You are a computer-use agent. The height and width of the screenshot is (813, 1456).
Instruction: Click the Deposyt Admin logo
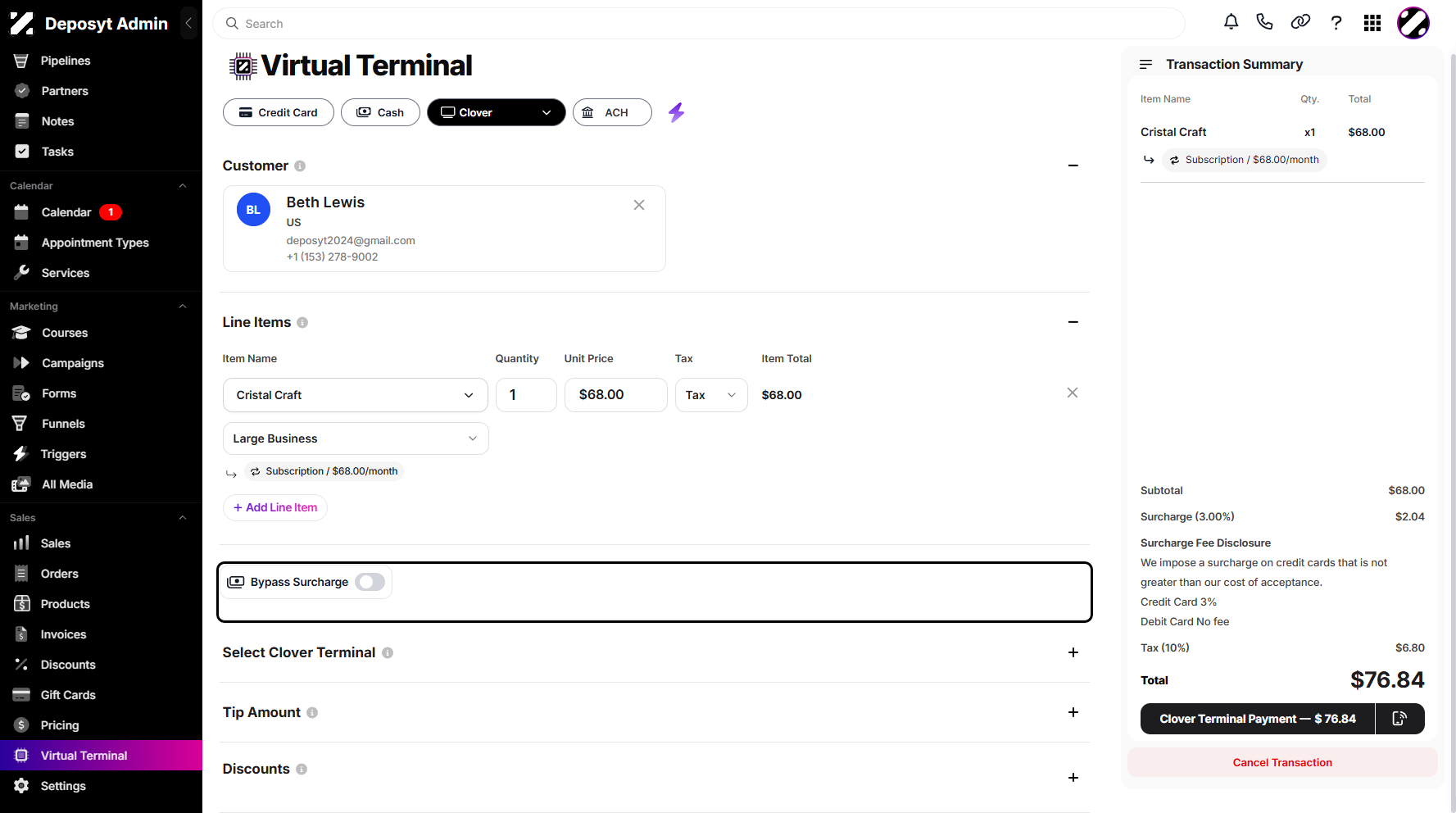click(x=21, y=24)
